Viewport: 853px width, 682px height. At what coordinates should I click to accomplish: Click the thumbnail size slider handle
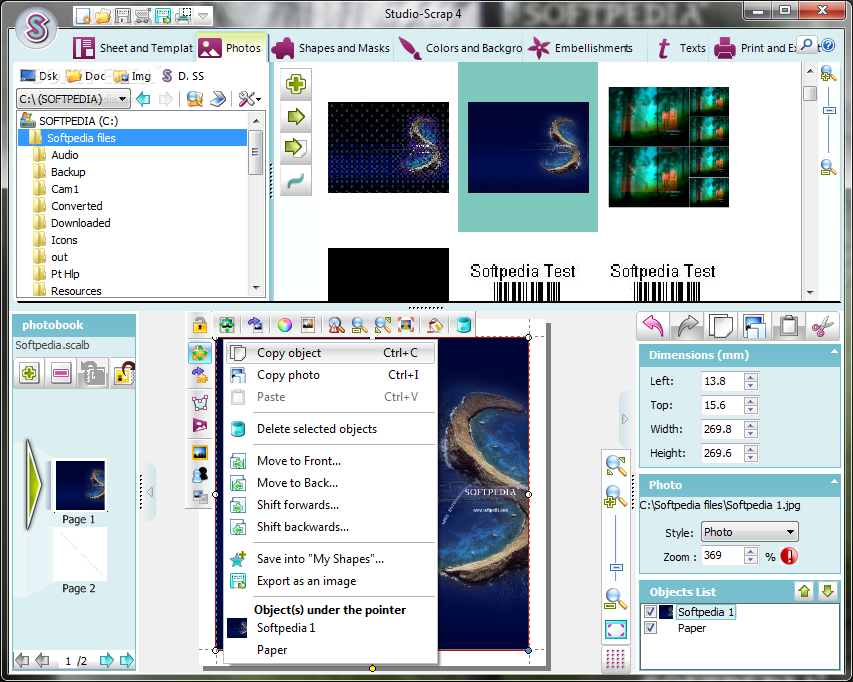click(829, 110)
